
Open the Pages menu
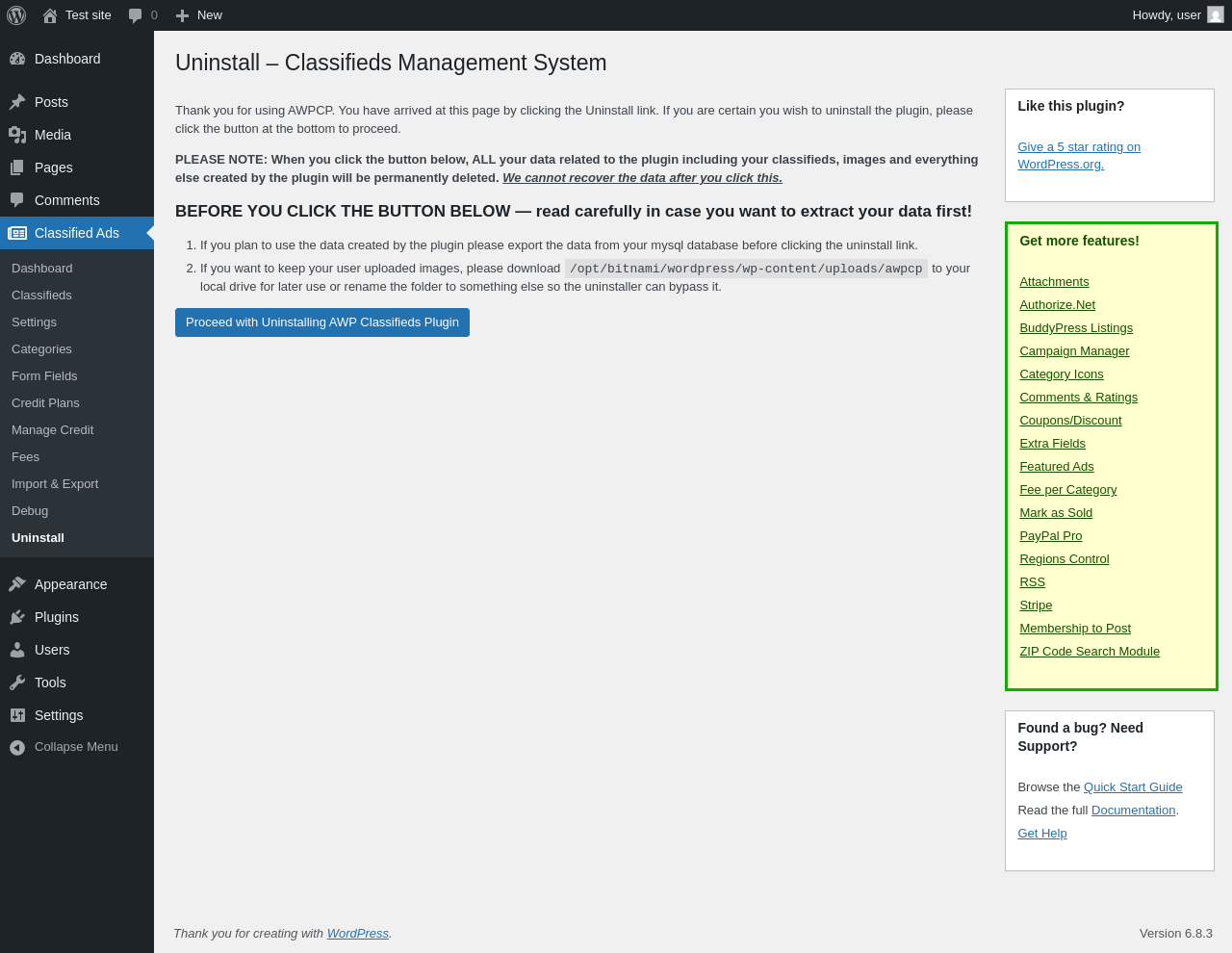click(x=77, y=167)
